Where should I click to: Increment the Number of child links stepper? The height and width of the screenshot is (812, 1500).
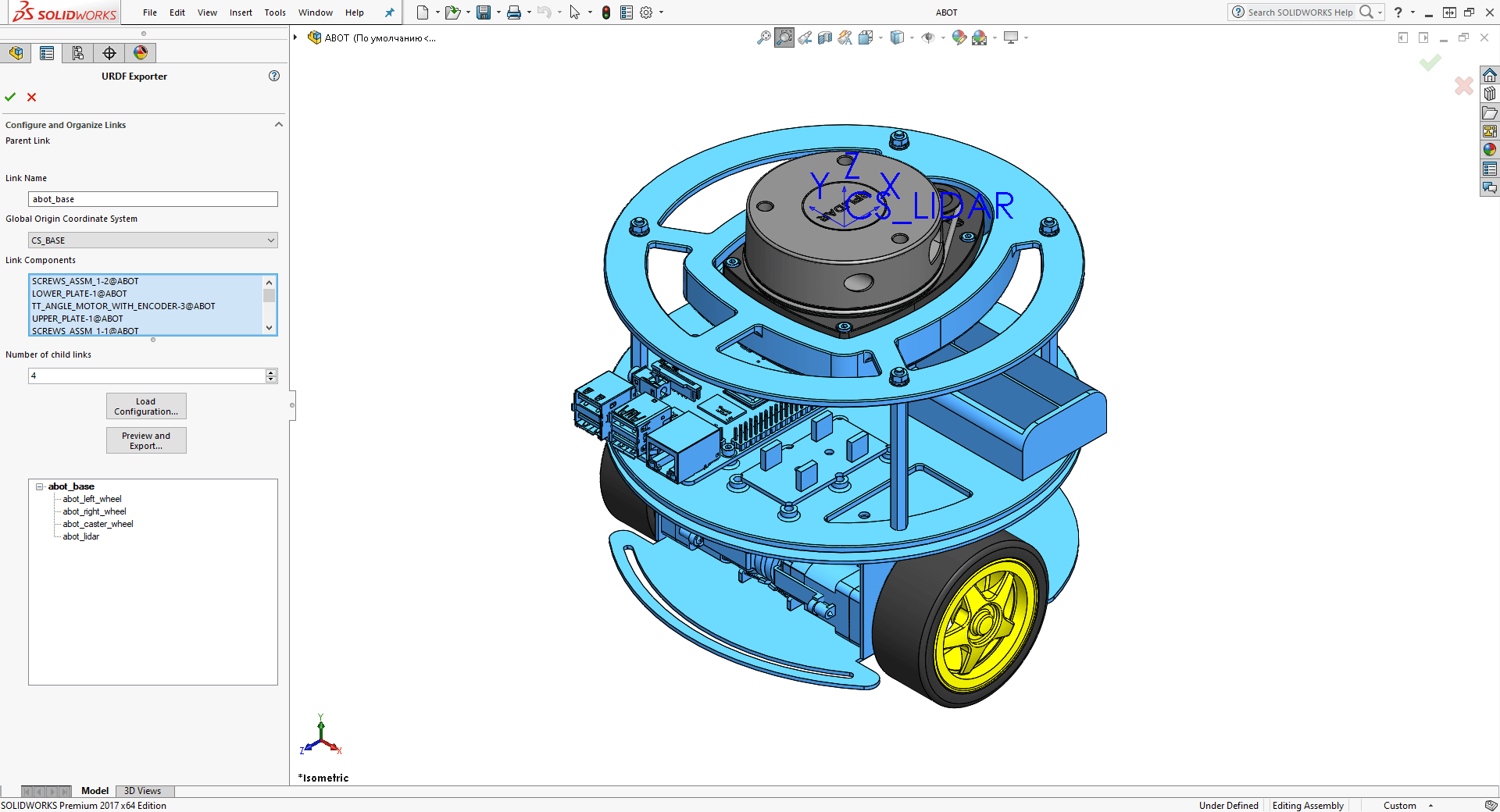[271, 372]
